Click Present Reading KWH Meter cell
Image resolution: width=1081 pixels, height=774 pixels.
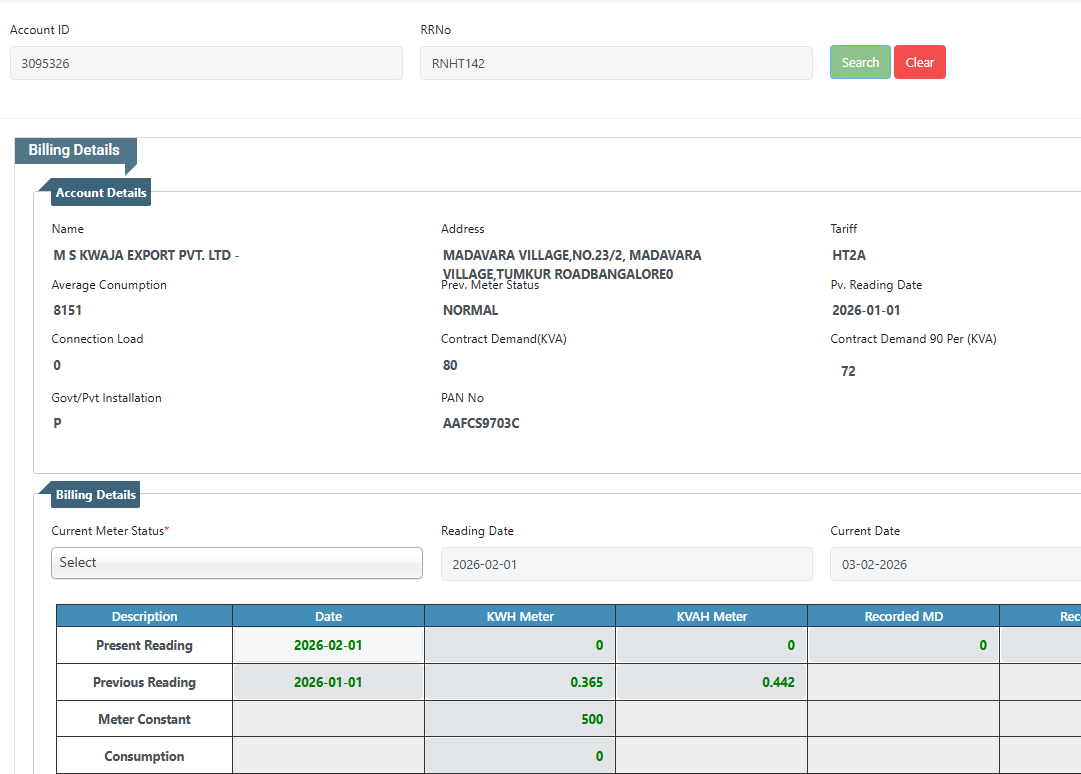click(x=520, y=646)
